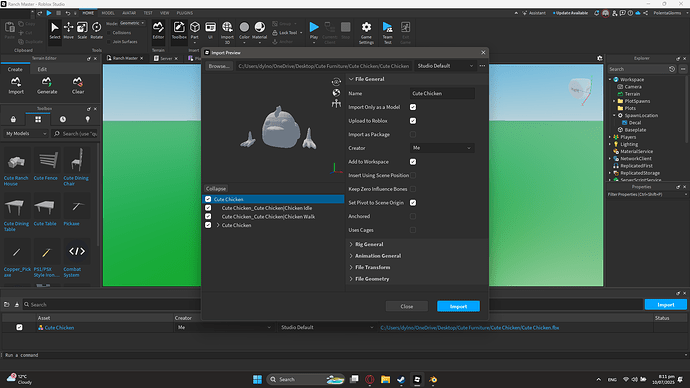Open Toolbox marketplace bag tab
690x388 pixels.
point(13,119)
